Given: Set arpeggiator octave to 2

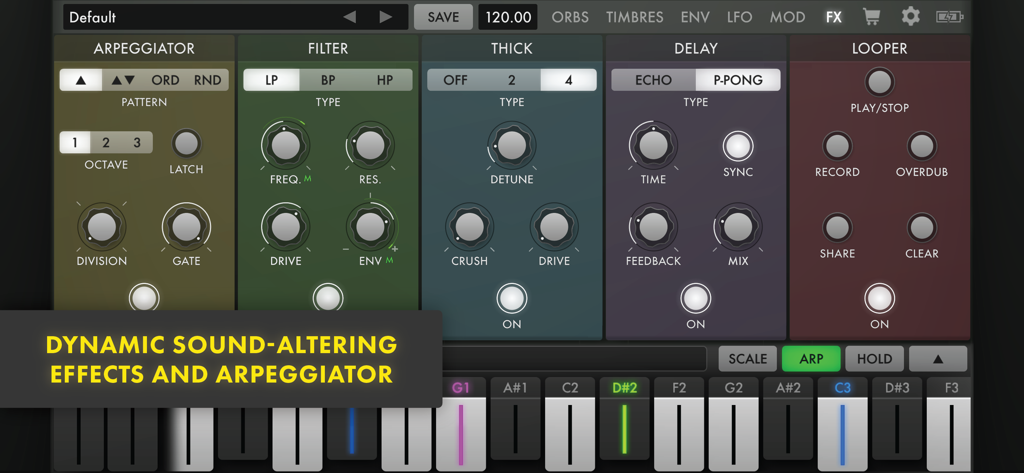Looking at the screenshot, I should pos(106,142).
